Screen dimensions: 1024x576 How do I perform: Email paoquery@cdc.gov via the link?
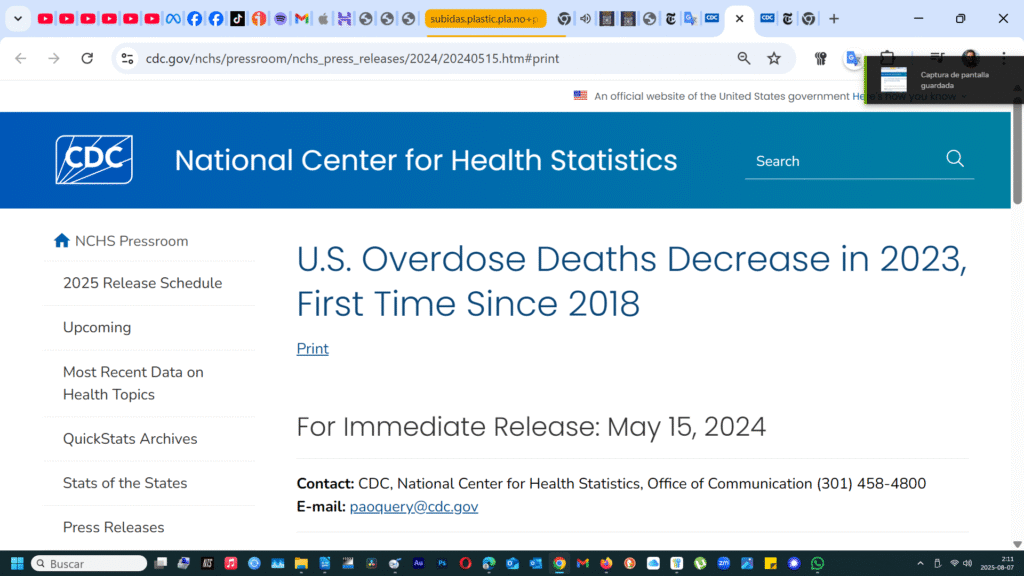[x=413, y=507]
